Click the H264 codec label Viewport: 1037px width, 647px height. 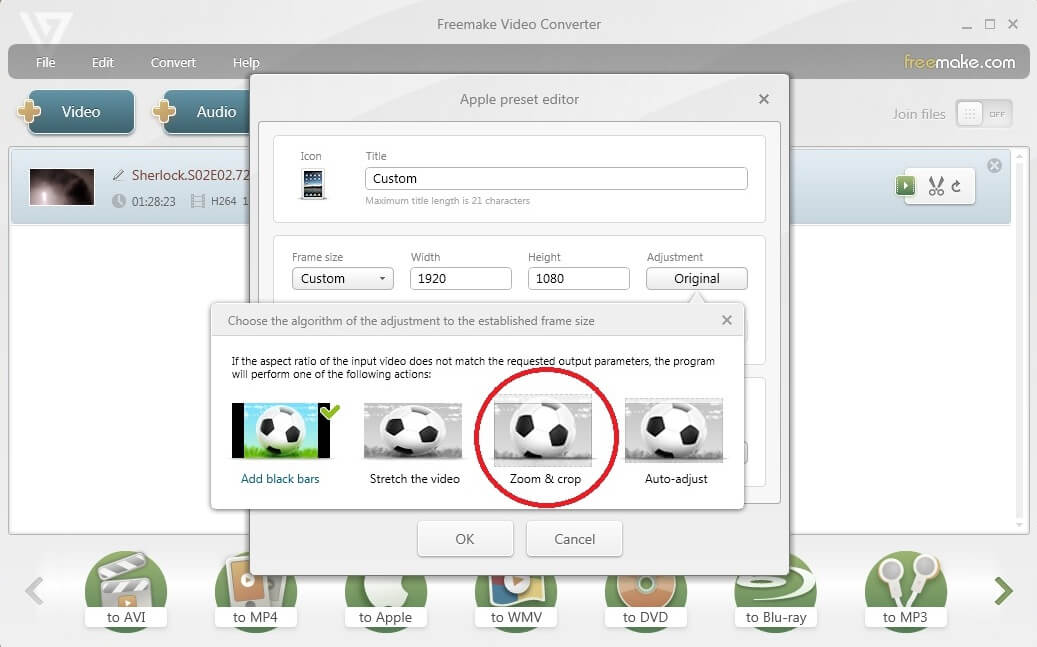(x=224, y=201)
